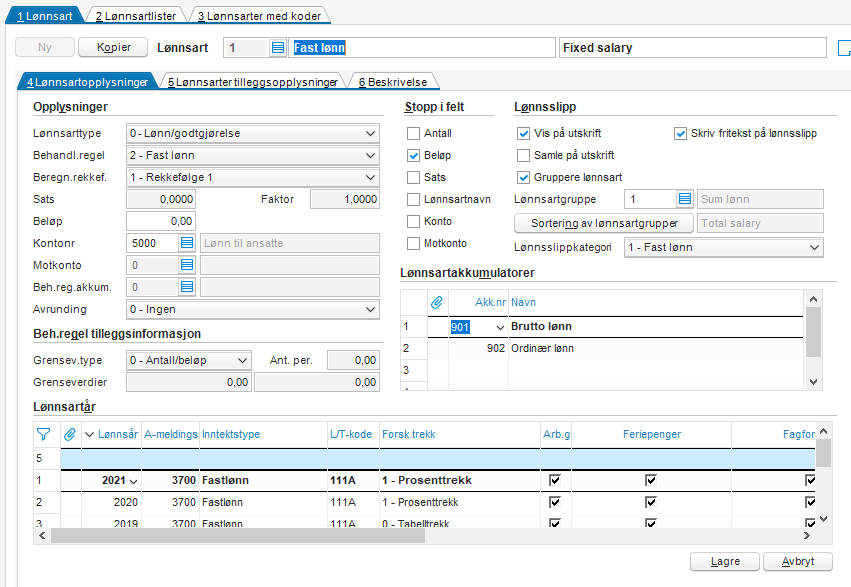The image size is (851, 587).
Task: Open Lønnsartgruppe lookup list icon
Action: tap(684, 199)
